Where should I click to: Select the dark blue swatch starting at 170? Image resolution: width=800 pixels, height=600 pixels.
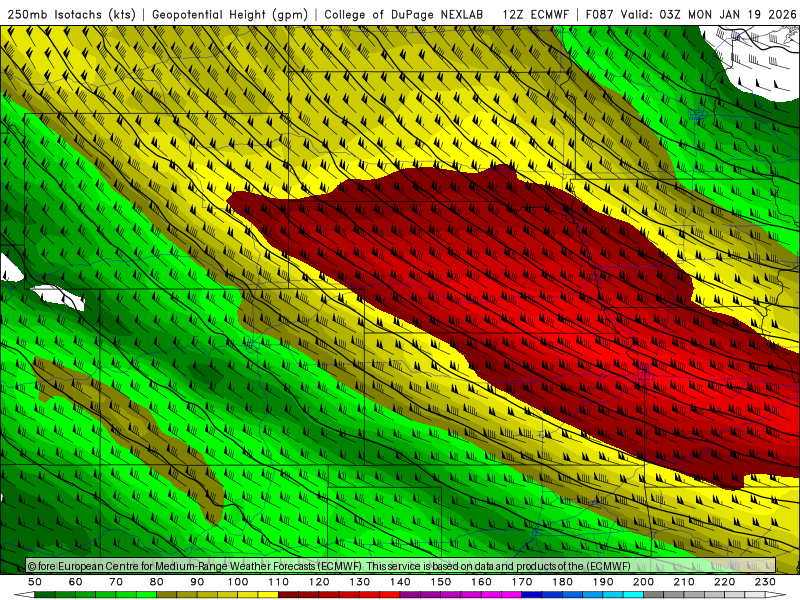pos(532,594)
